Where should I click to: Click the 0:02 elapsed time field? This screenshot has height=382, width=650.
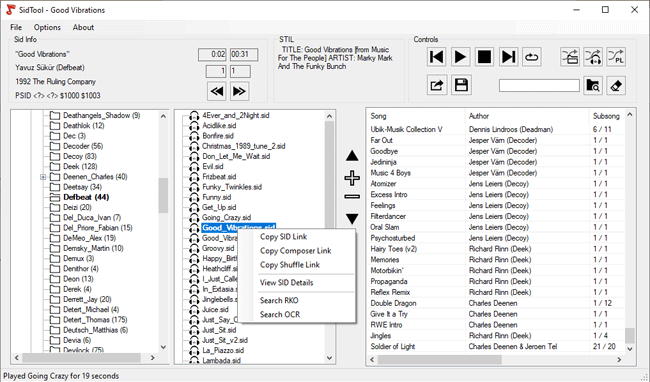pyautogui.click(x=212, y=54)
